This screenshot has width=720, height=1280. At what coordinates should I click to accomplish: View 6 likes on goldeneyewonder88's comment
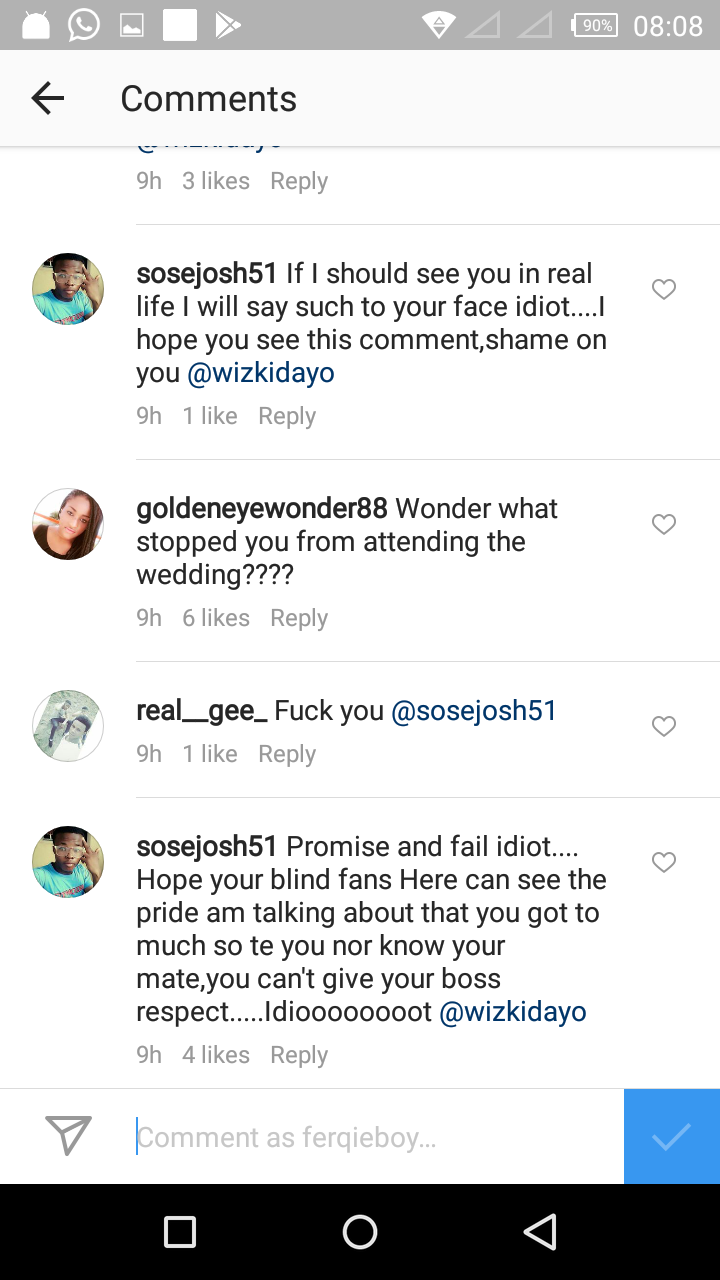click(x=216, y=618)
